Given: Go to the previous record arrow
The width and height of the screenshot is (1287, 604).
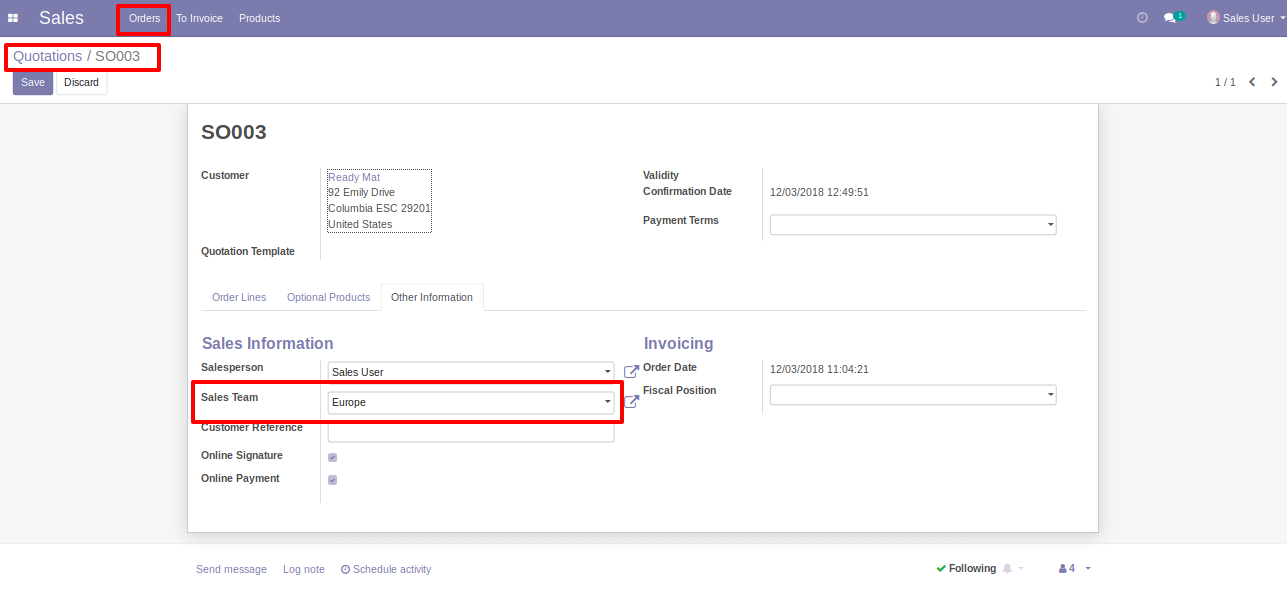Looking at the screenshot, I should [x=1252, y=82].
